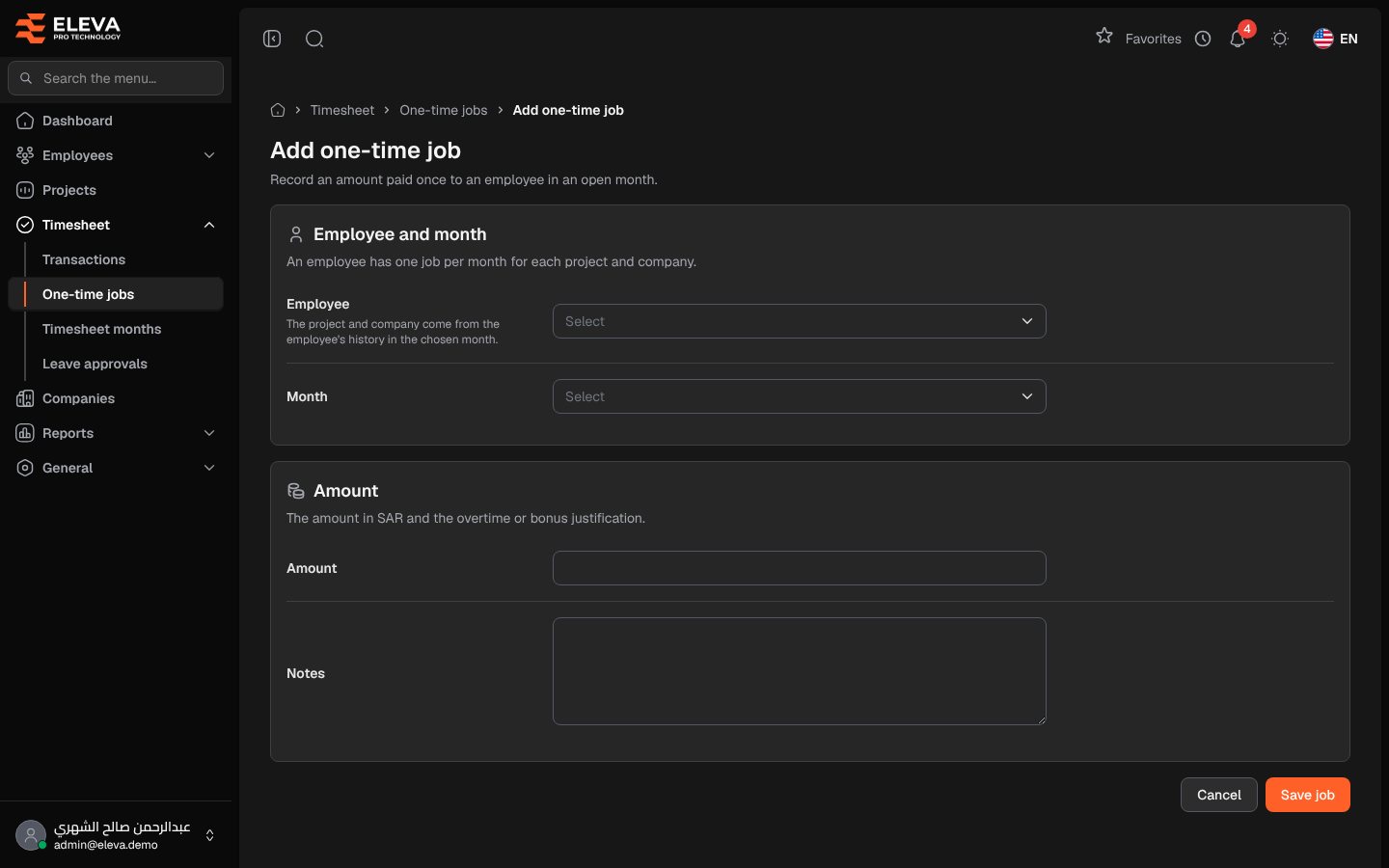Screen dimensions: 1389x868
Task: Go to home via breadcrumb icon
Action: coord(278,110)
